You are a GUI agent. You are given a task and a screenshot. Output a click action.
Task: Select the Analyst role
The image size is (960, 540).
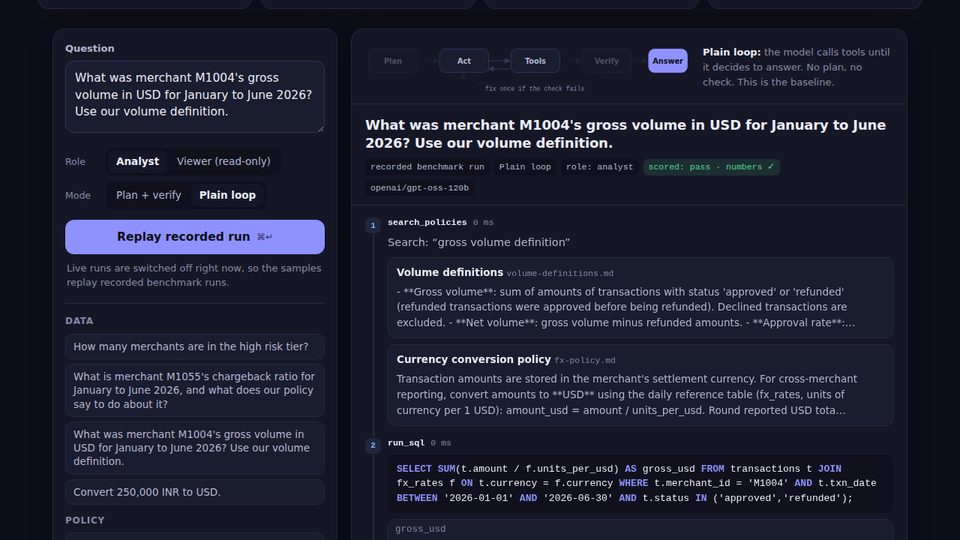coord(137,161)
